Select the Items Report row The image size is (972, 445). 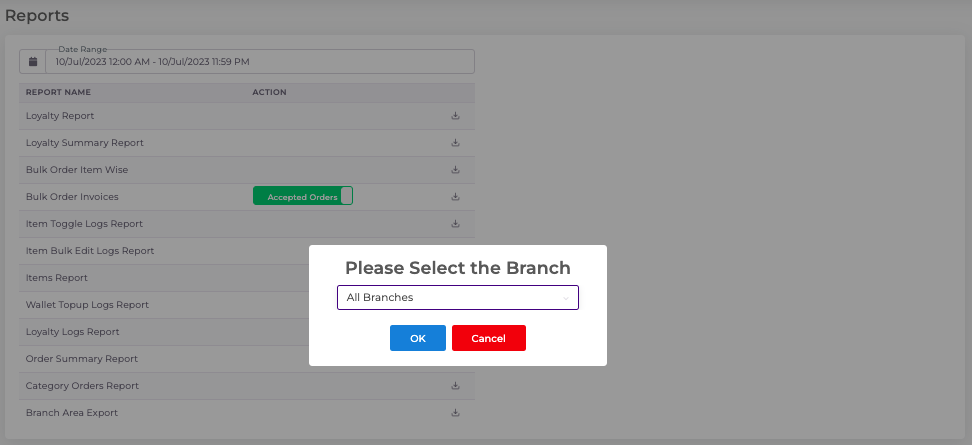click(x=57, y=278)
